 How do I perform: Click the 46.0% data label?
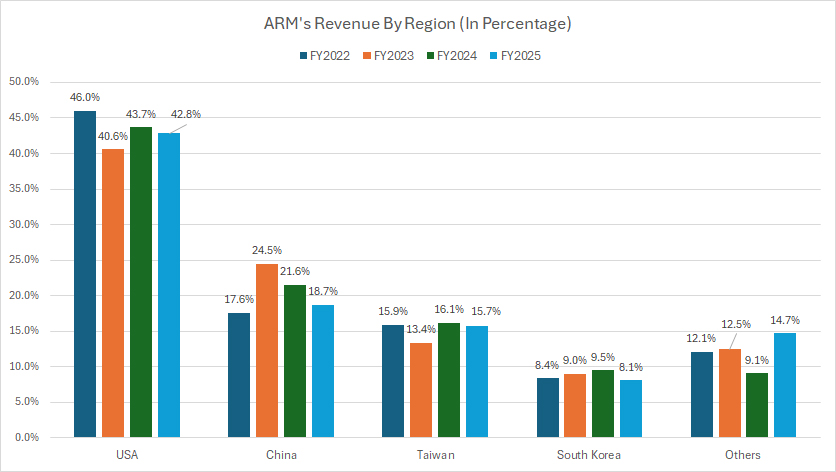(x=85, y=98)
